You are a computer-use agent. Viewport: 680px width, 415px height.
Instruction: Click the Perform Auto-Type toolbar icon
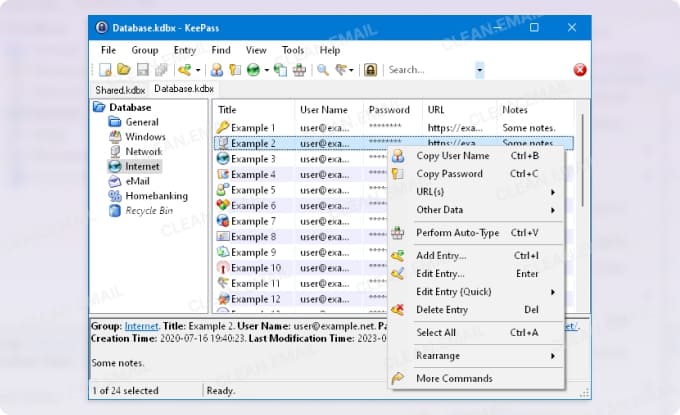[299, 70]
